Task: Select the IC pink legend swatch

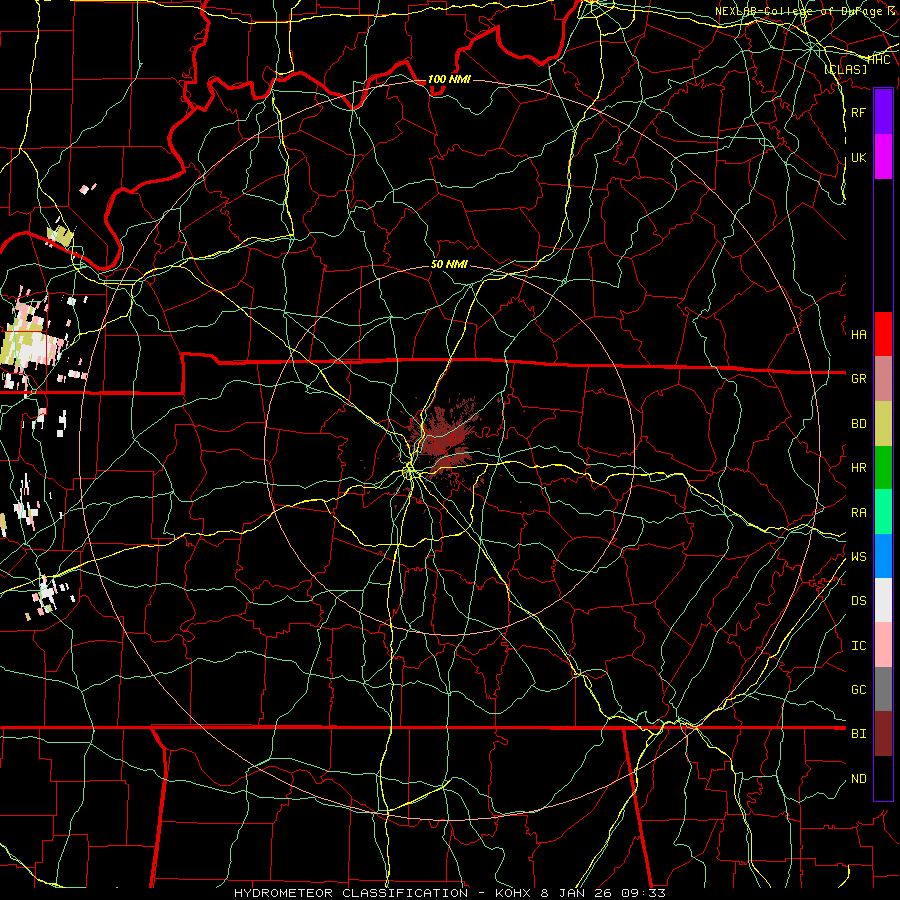Action: click(x=883, y=645)
